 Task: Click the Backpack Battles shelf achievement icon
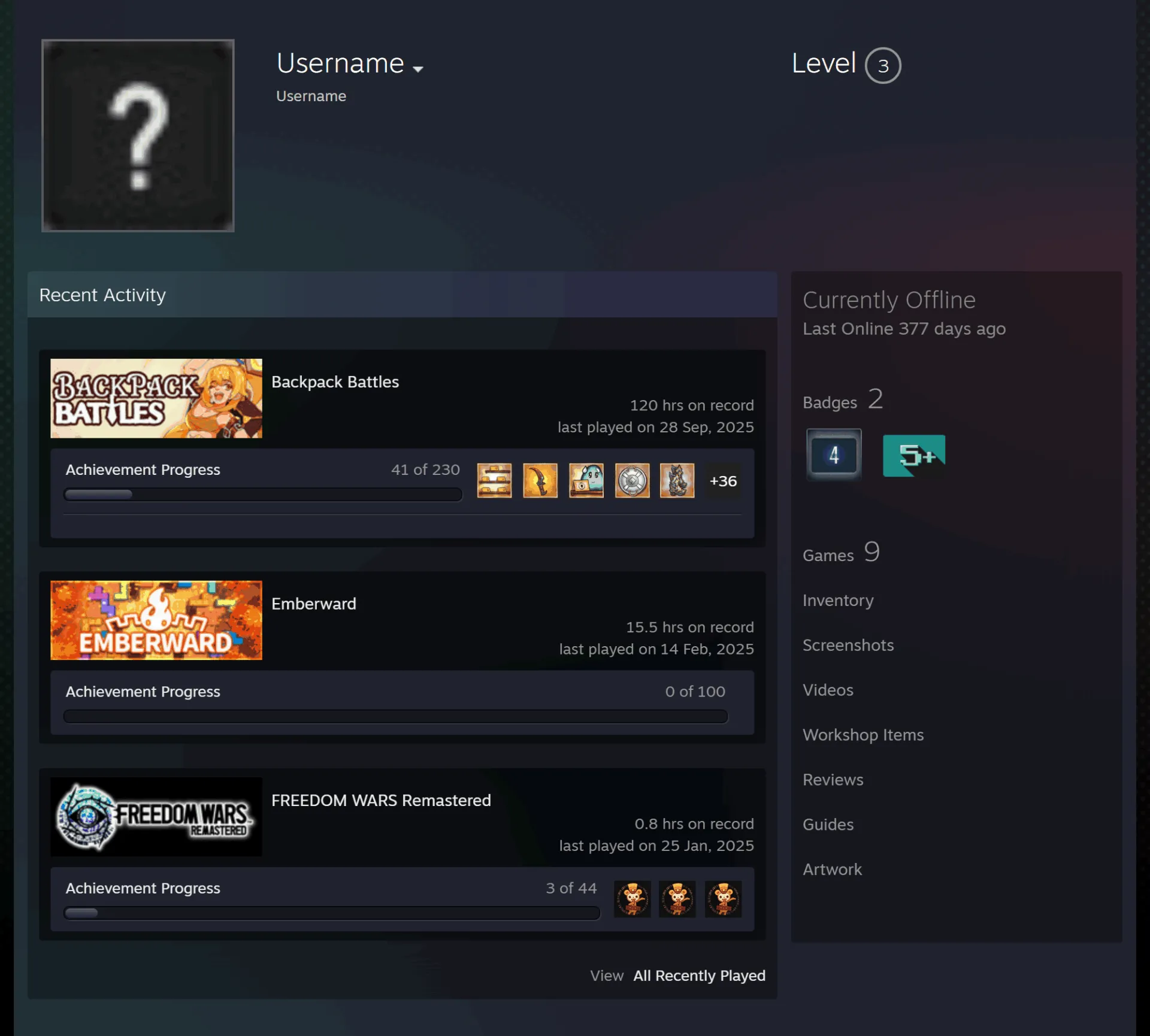pyautogui.click(x=494, y=480)
